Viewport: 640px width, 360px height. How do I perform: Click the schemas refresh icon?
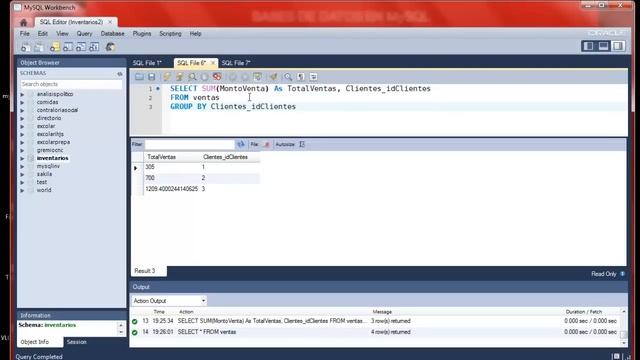tap(120, 74)
